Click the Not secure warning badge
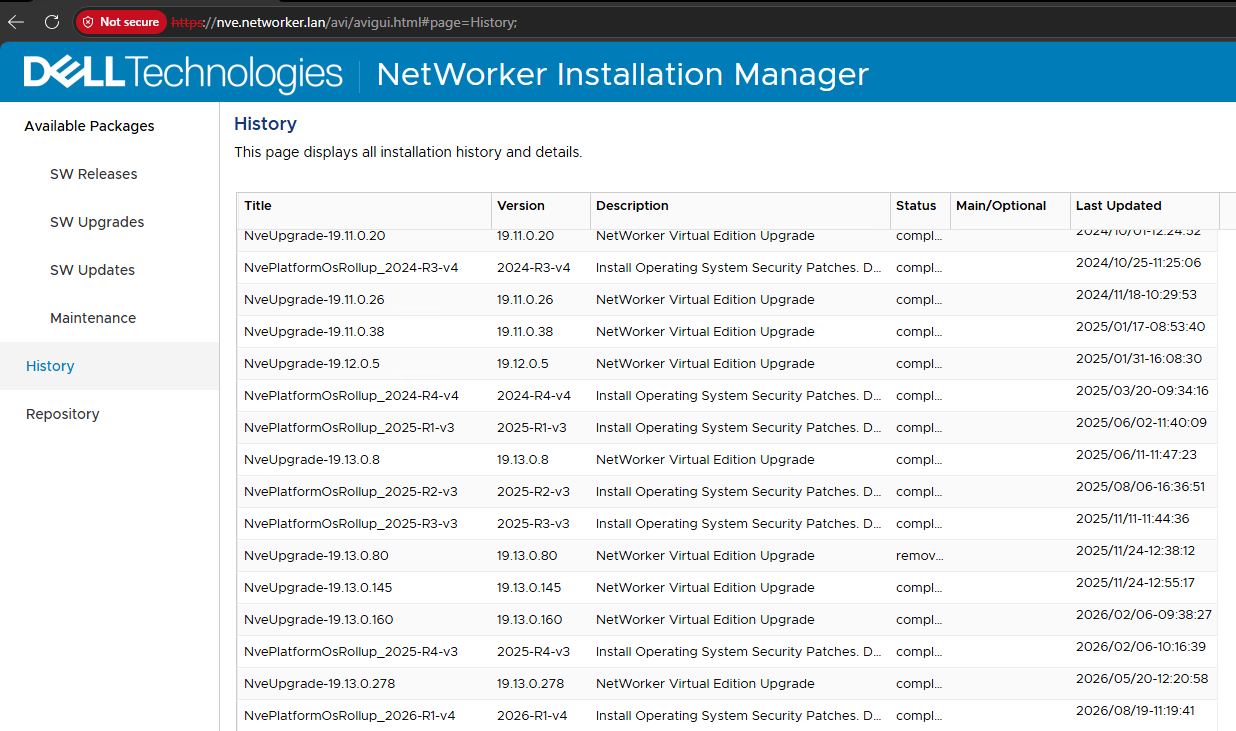Screen dimensions: 1236x731 [120, 21]
